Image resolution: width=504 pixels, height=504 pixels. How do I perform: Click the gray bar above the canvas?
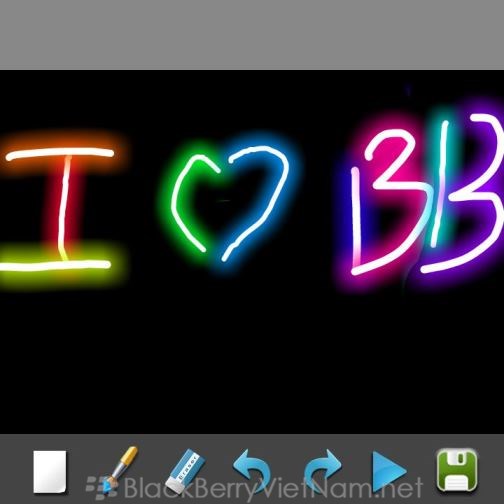(x=252, y=35)
